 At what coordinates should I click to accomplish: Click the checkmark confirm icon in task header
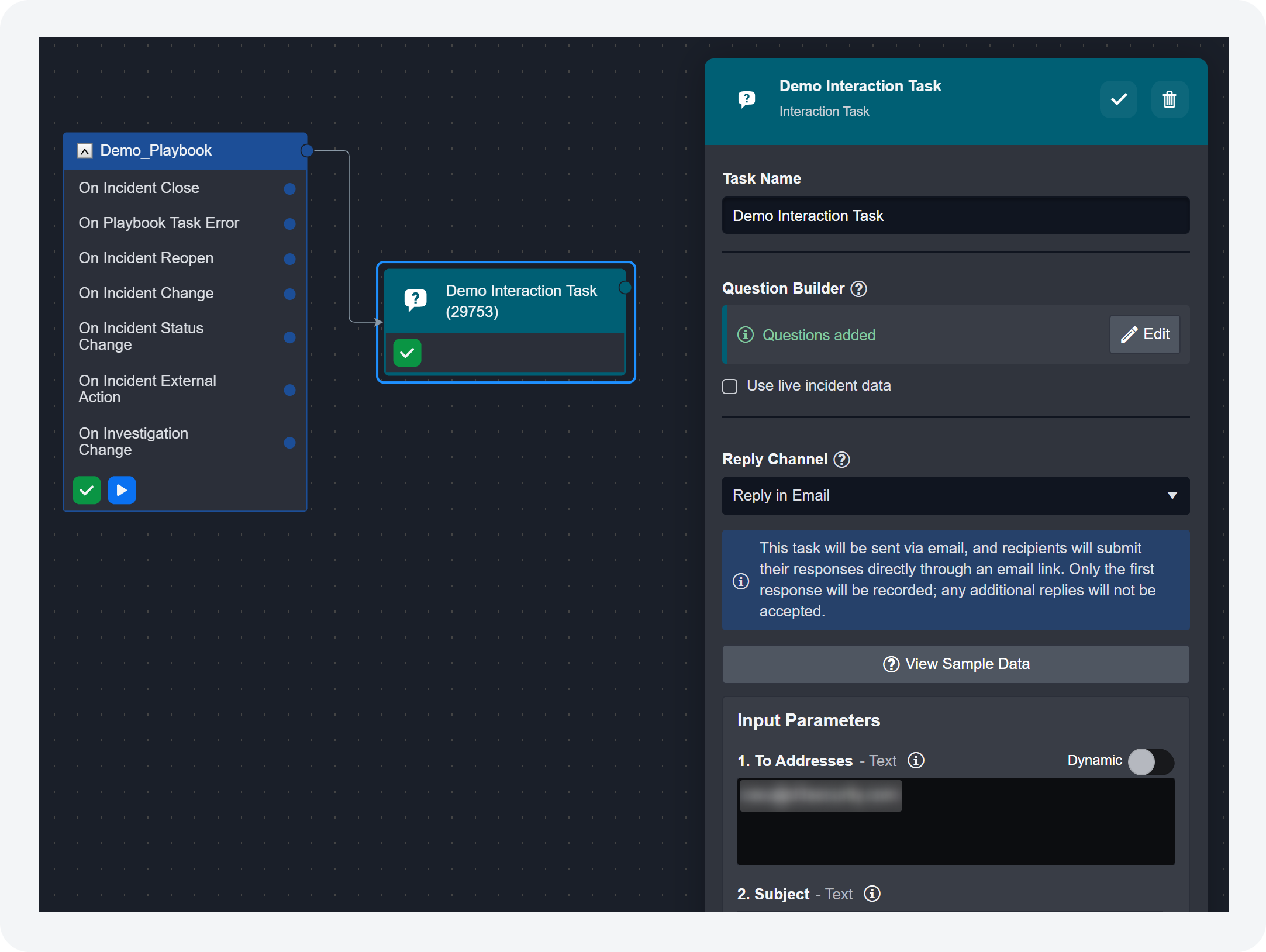[x=1118, y=99]
